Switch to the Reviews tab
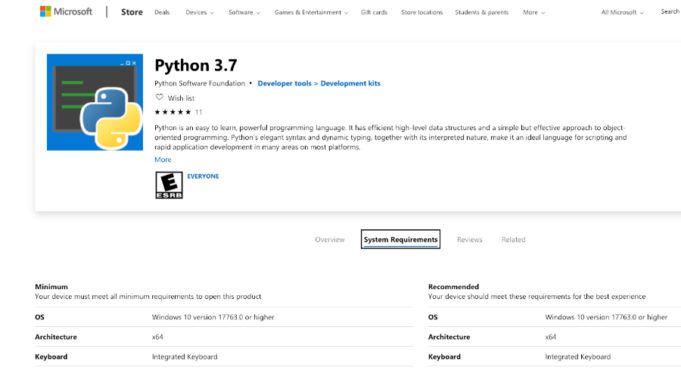Screen dimensions: 681x383 point(469,240)
